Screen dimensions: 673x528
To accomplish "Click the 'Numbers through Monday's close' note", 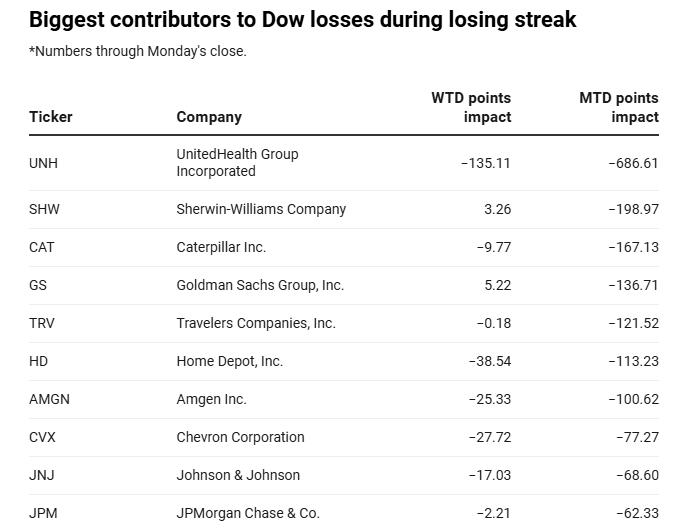I will 138,52.
